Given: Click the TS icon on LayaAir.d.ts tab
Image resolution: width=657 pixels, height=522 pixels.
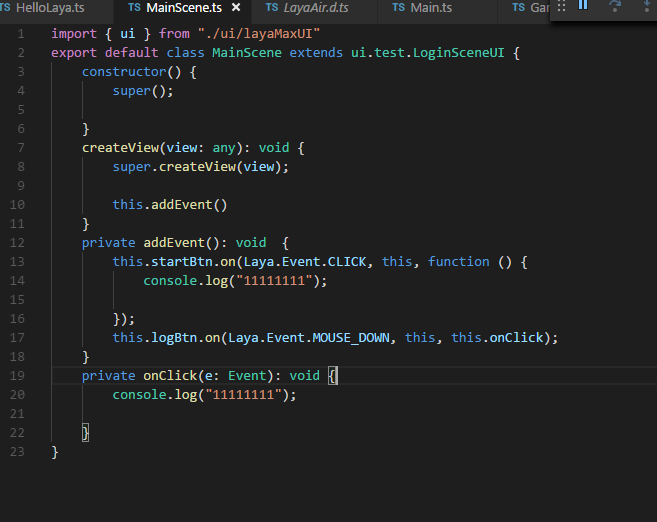Looking at the screenshot, I should pyautogui.click(x=271, y=8).
